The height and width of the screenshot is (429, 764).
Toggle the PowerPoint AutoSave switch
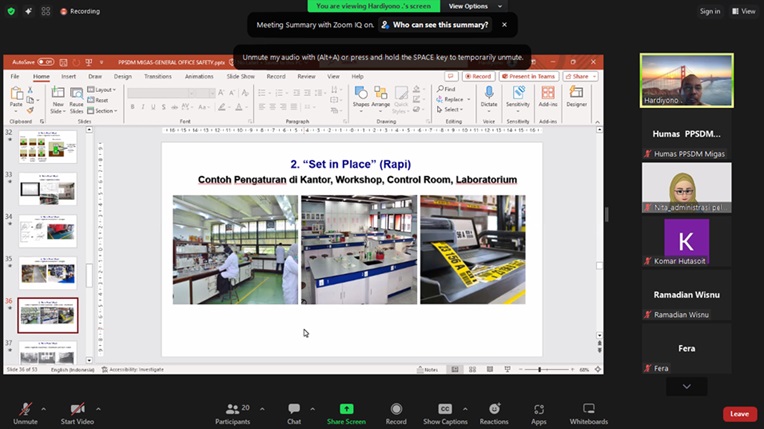tap(46, 62)
